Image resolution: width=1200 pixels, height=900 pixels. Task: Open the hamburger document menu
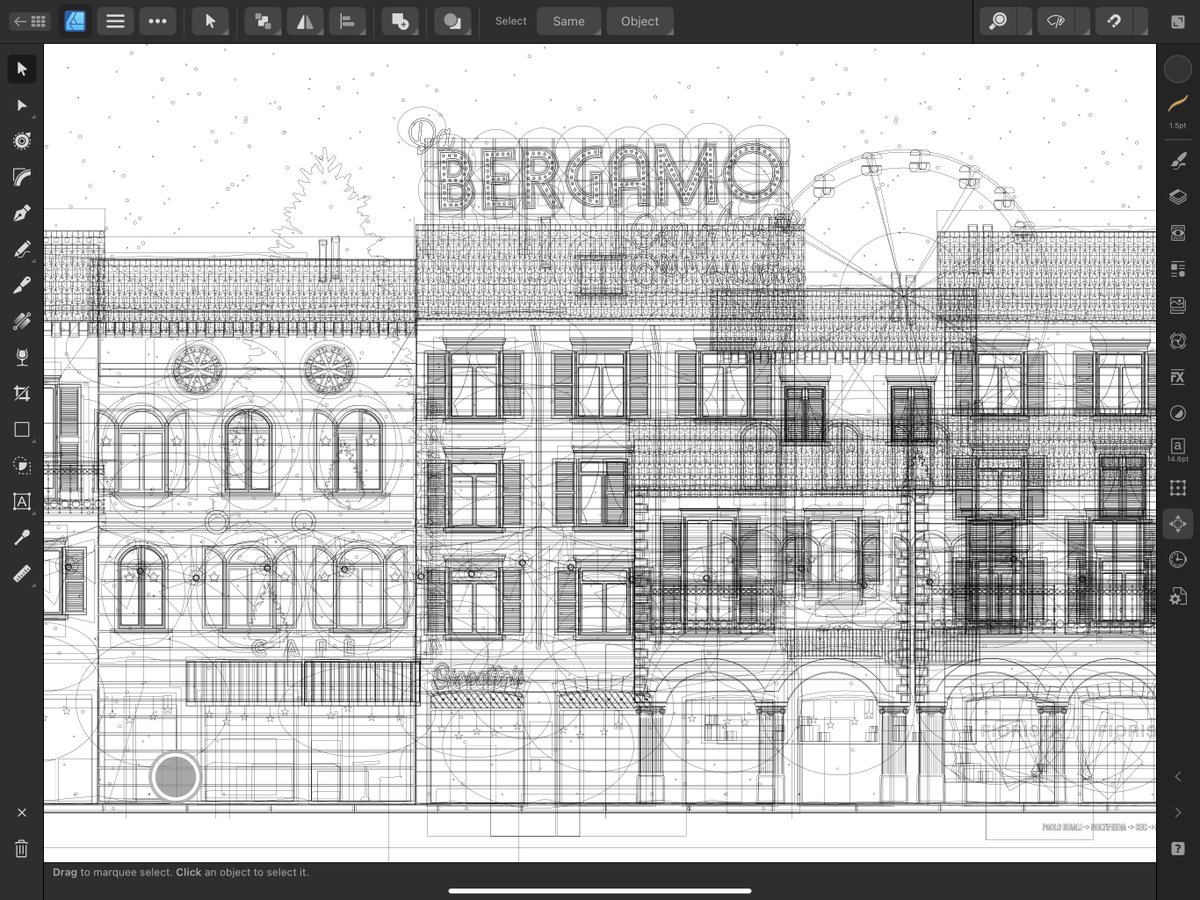(x=115, y=21)
